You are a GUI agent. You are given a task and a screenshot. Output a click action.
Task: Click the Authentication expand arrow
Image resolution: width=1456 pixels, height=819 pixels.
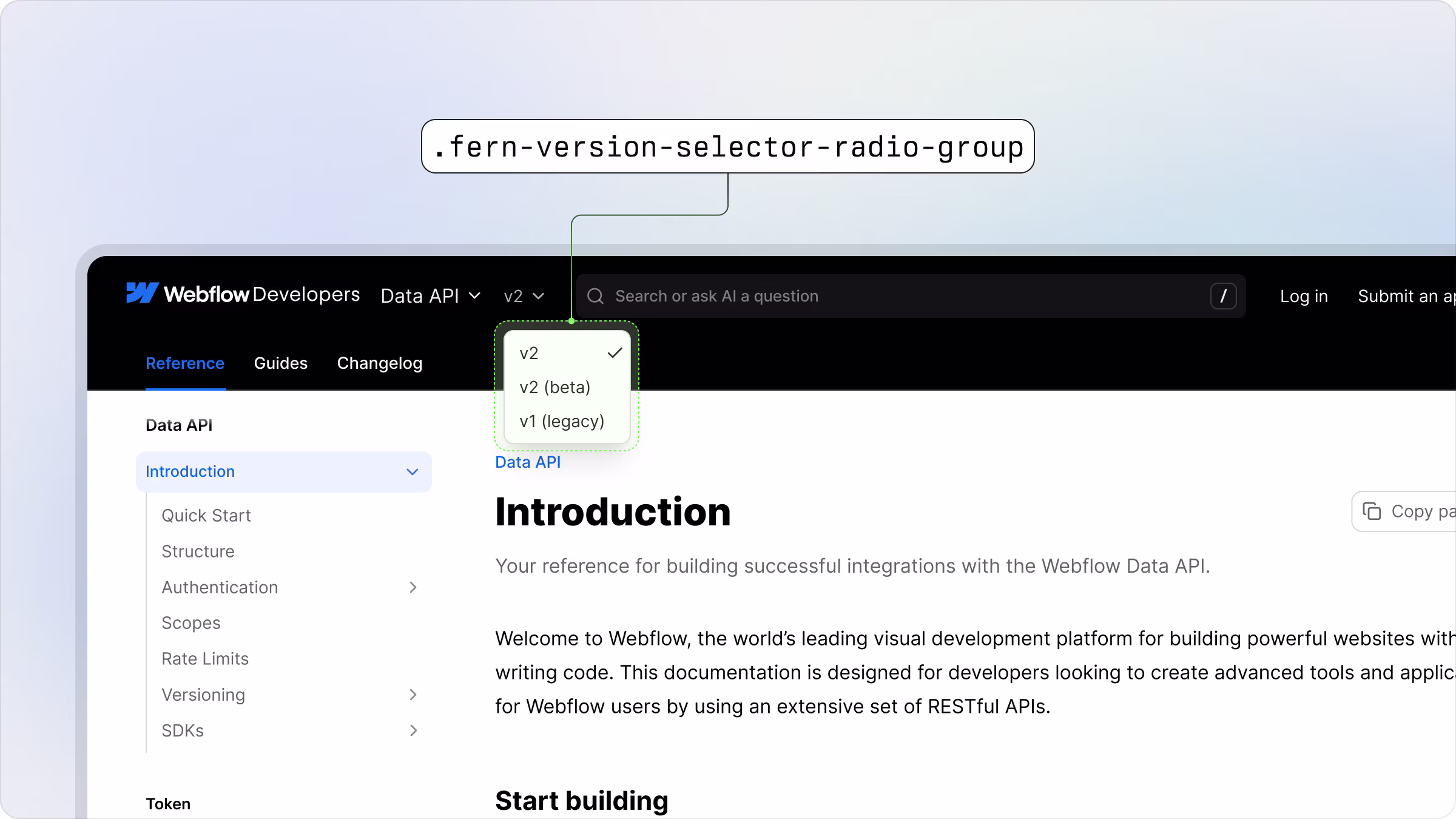pyautogui.click(x=413, y=587)
